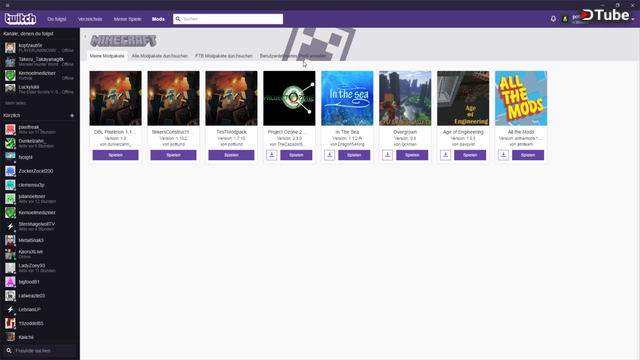Open kopfzaub9r channel avatar
Image resolution: width=640 pixels, height=360 pixels.
tap(10, 48)
